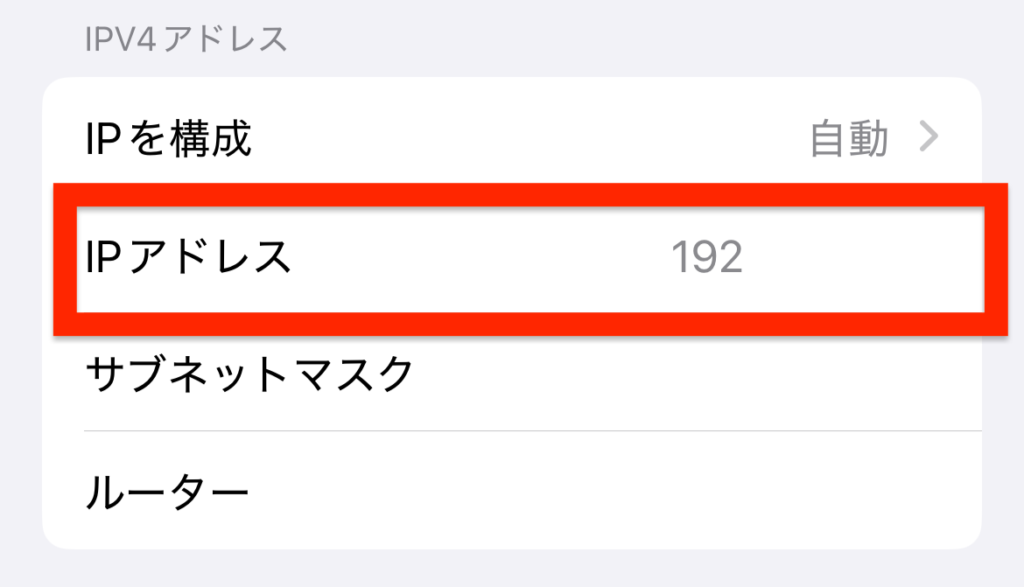
Task: Tap the サブネットマスク label
Action: (250, 374)
